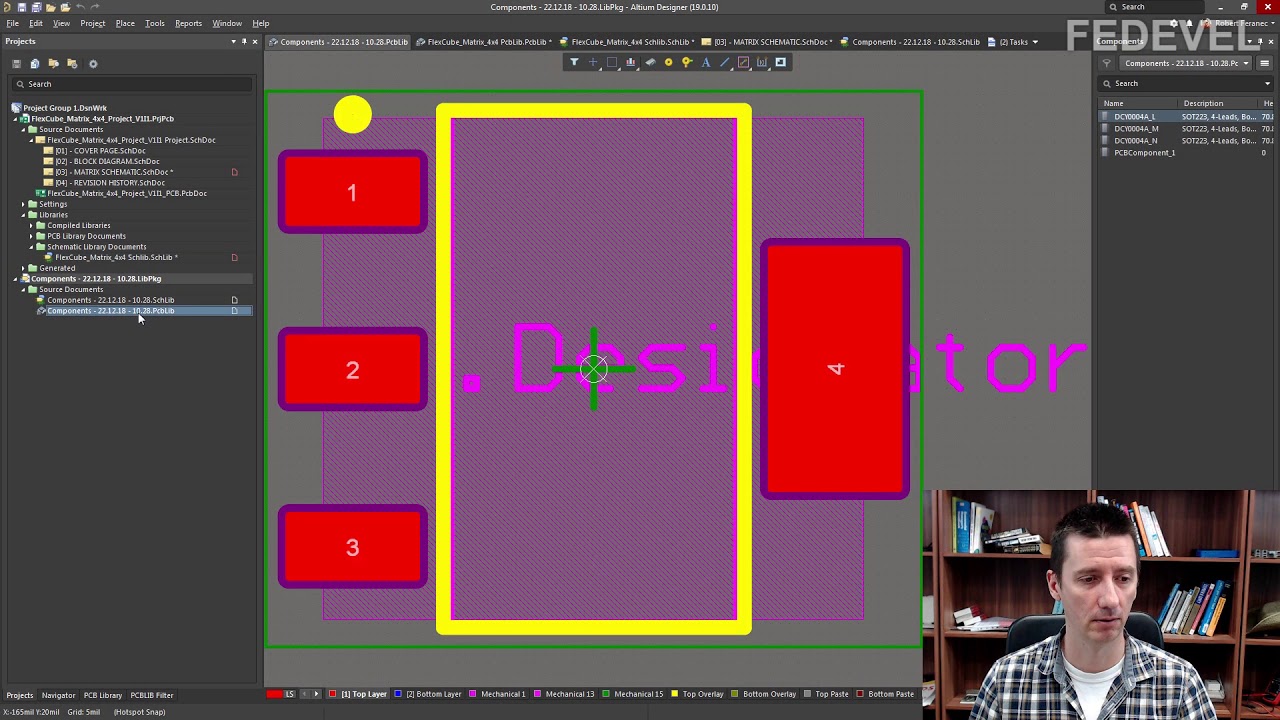Collapse the FlexCube_Matrix_4x4_Project_V1I1.PrjPcb project node
1280x720 pixels.
point(16,119)
